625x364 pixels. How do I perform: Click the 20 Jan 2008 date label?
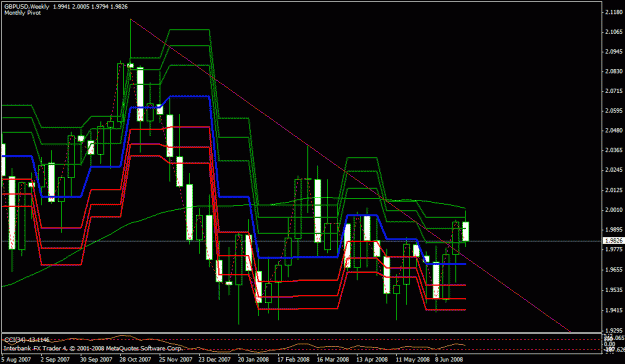coord(253,359)
